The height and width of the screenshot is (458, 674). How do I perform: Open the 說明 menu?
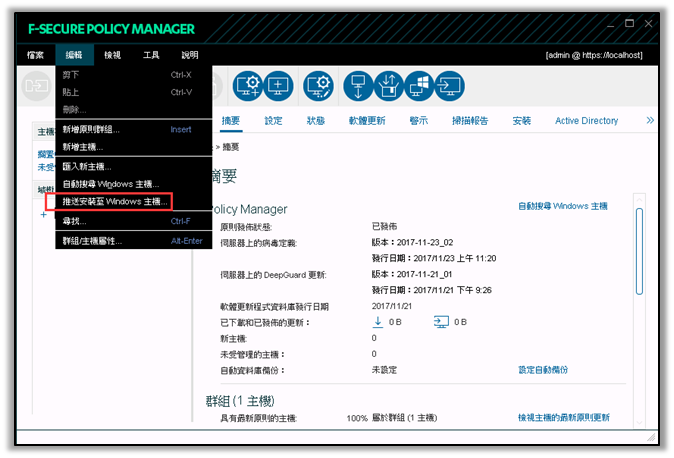point(190,55)
